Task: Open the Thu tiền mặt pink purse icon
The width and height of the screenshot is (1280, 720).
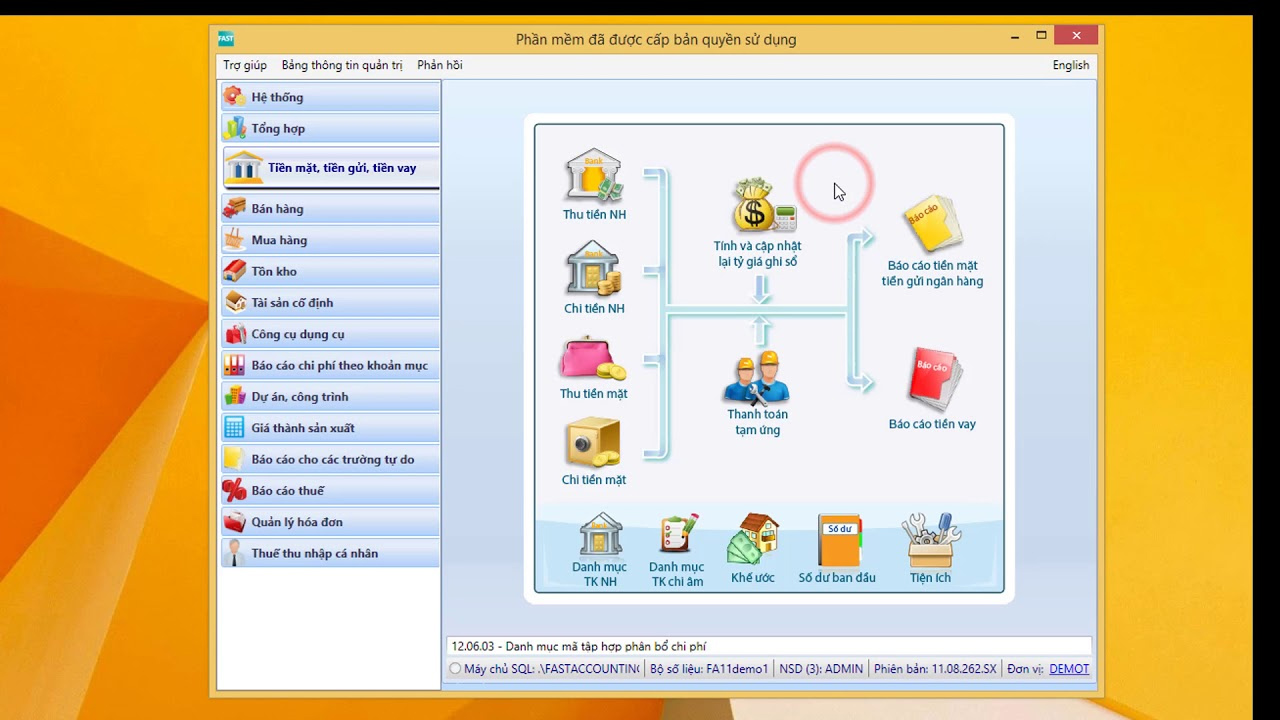Action: (594, 359)
